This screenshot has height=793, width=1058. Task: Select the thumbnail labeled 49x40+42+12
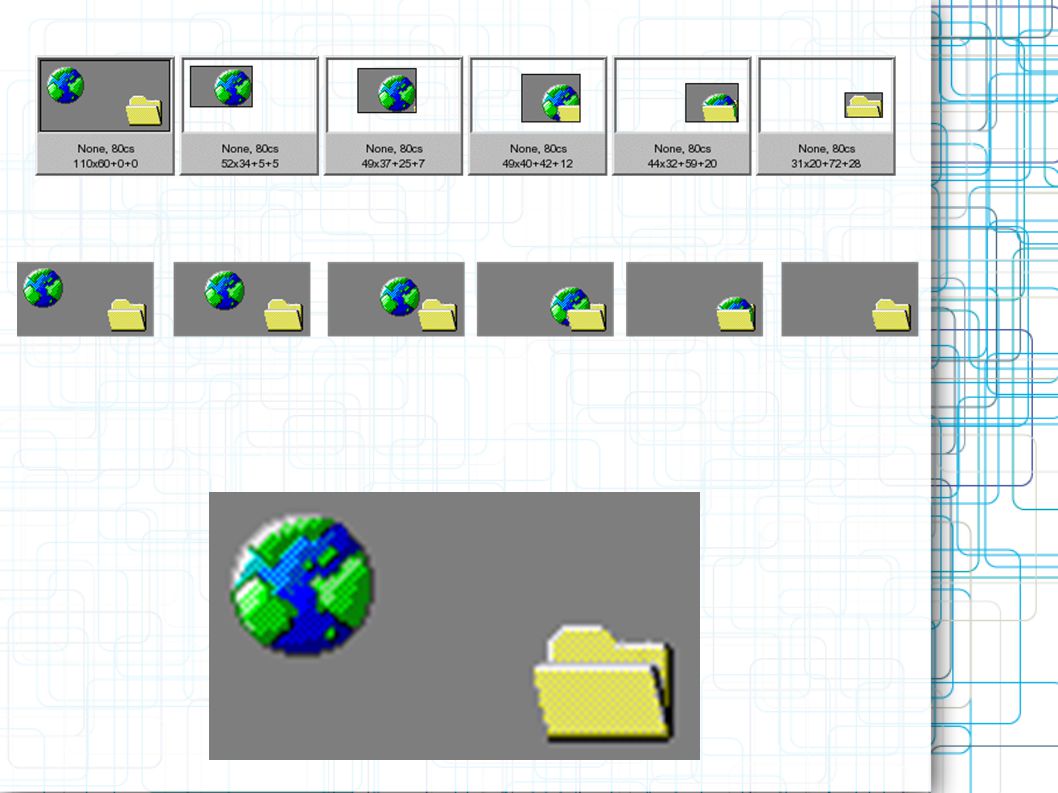[x=538, y=116]
